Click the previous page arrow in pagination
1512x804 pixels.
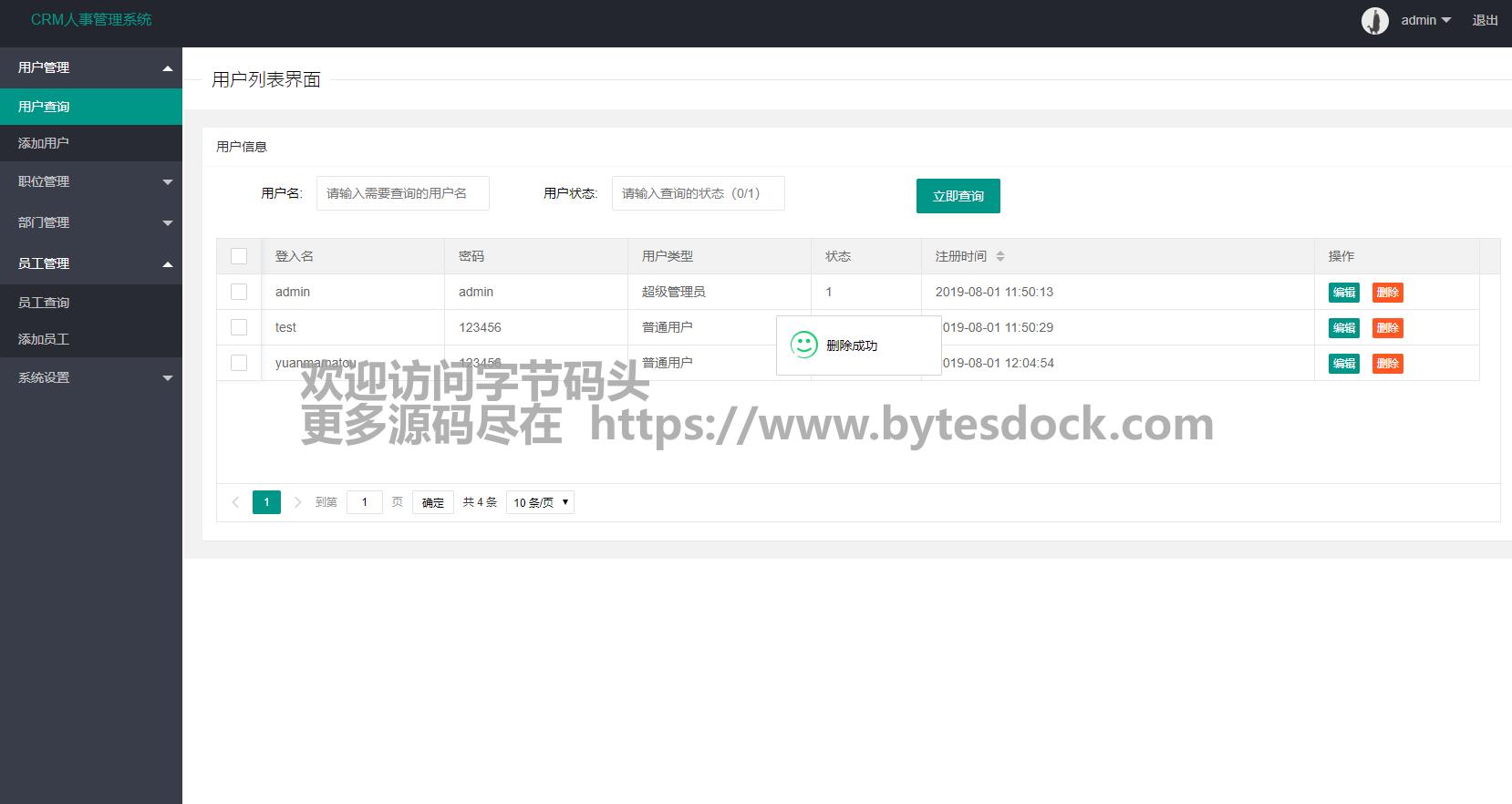[235, 502]
